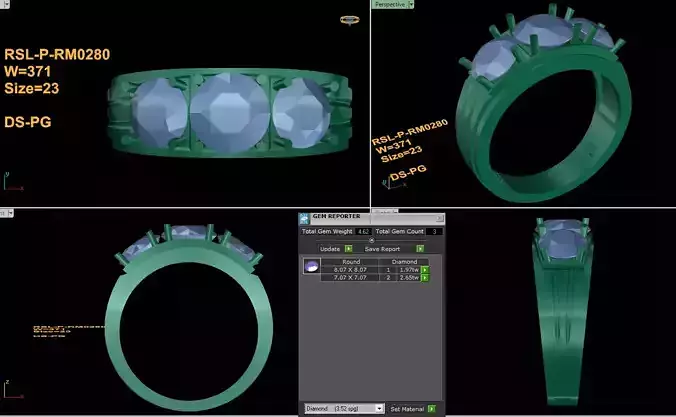Click the Save Report green arrow

click(x=420, y=249)
